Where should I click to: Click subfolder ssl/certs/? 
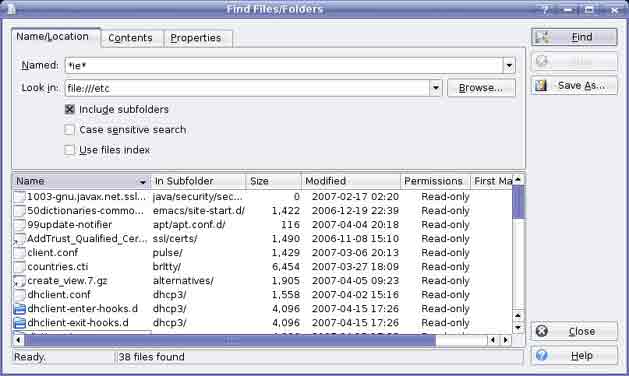(x=175, y=239)
